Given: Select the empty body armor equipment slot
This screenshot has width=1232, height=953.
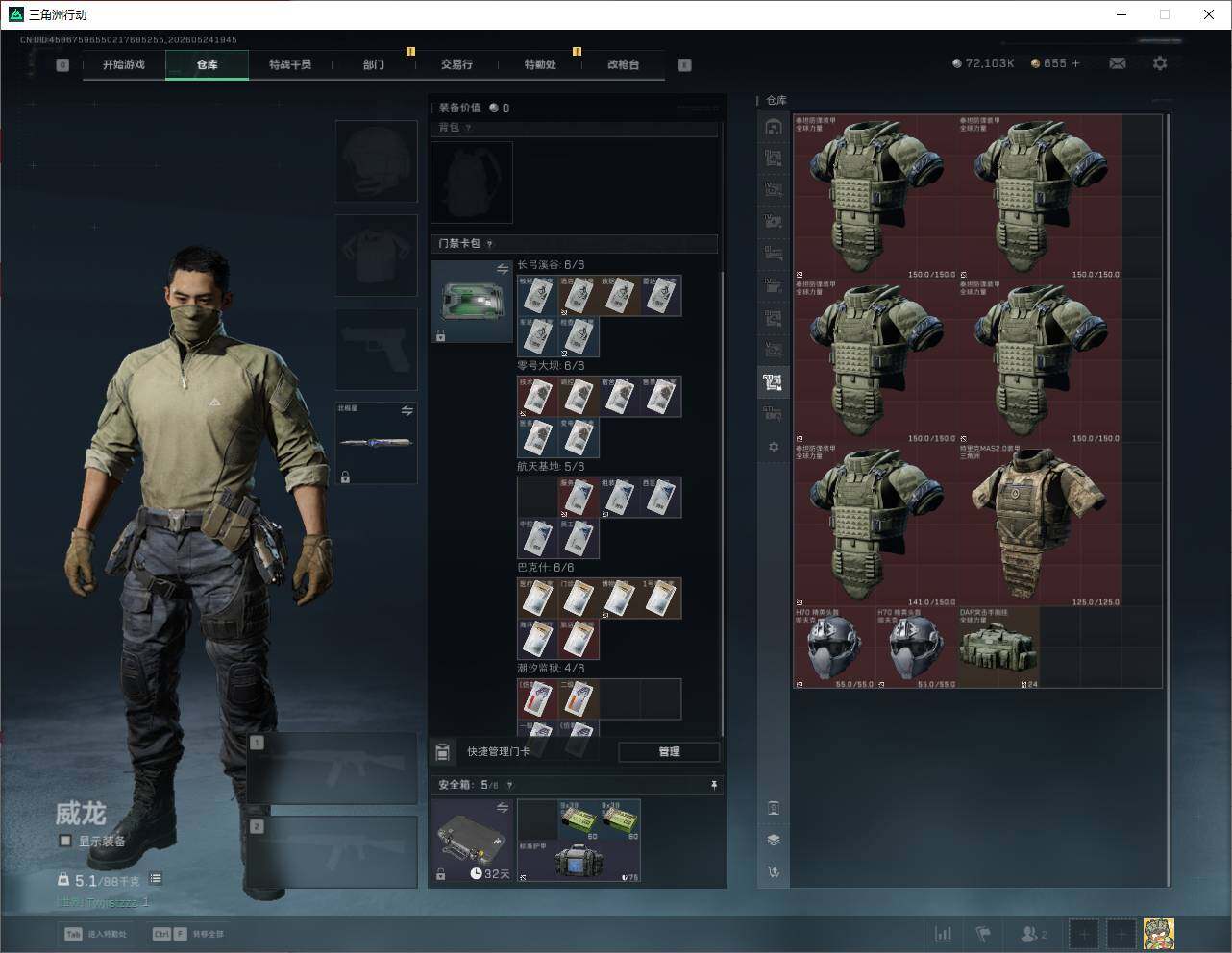Looking at the screenshot, I should (376, 255).
